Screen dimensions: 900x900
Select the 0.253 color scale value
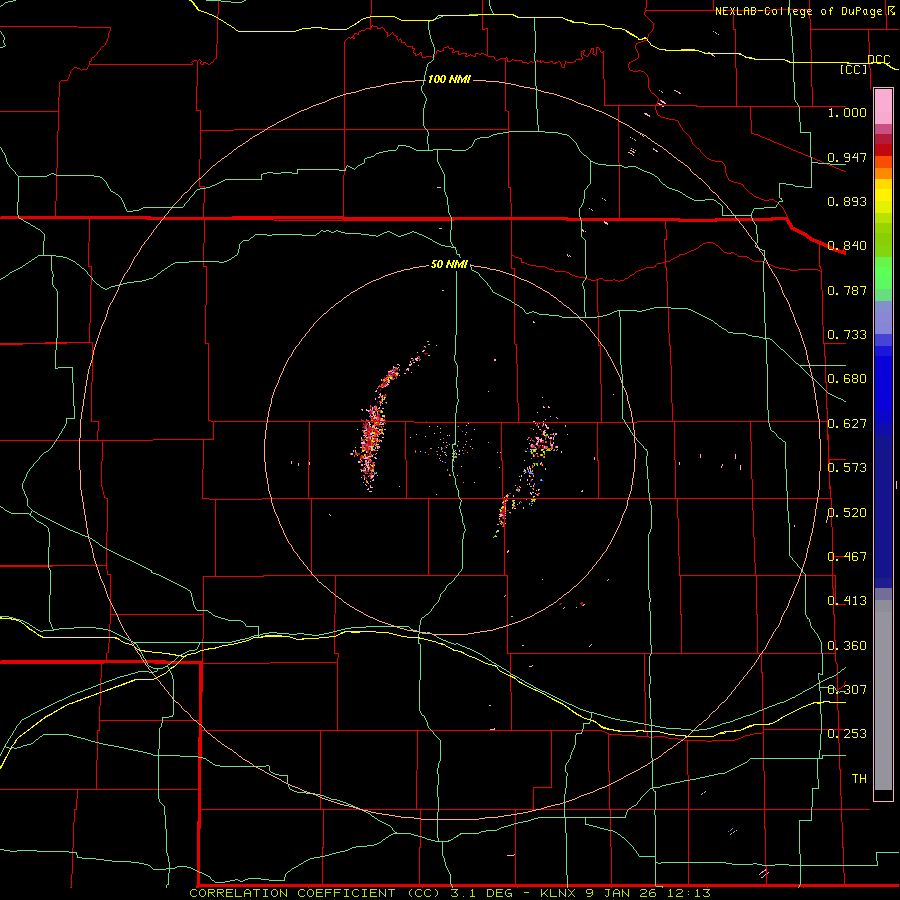[847, 734]
